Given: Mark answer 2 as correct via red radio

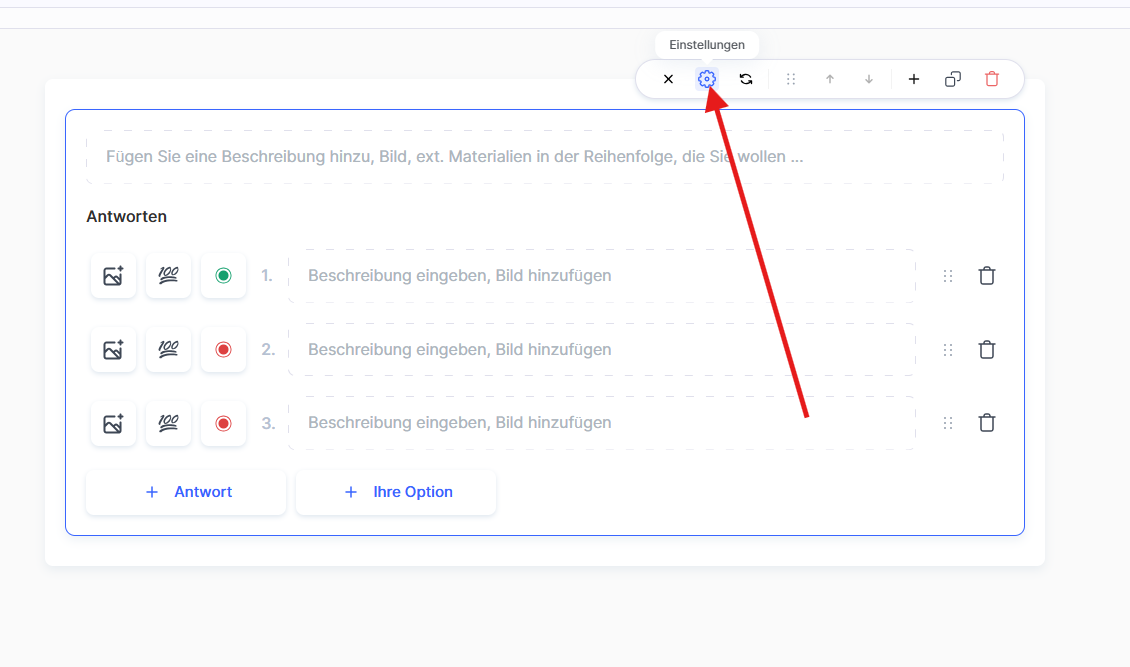Looking at the screenshot, I should (x=223, y=349).
